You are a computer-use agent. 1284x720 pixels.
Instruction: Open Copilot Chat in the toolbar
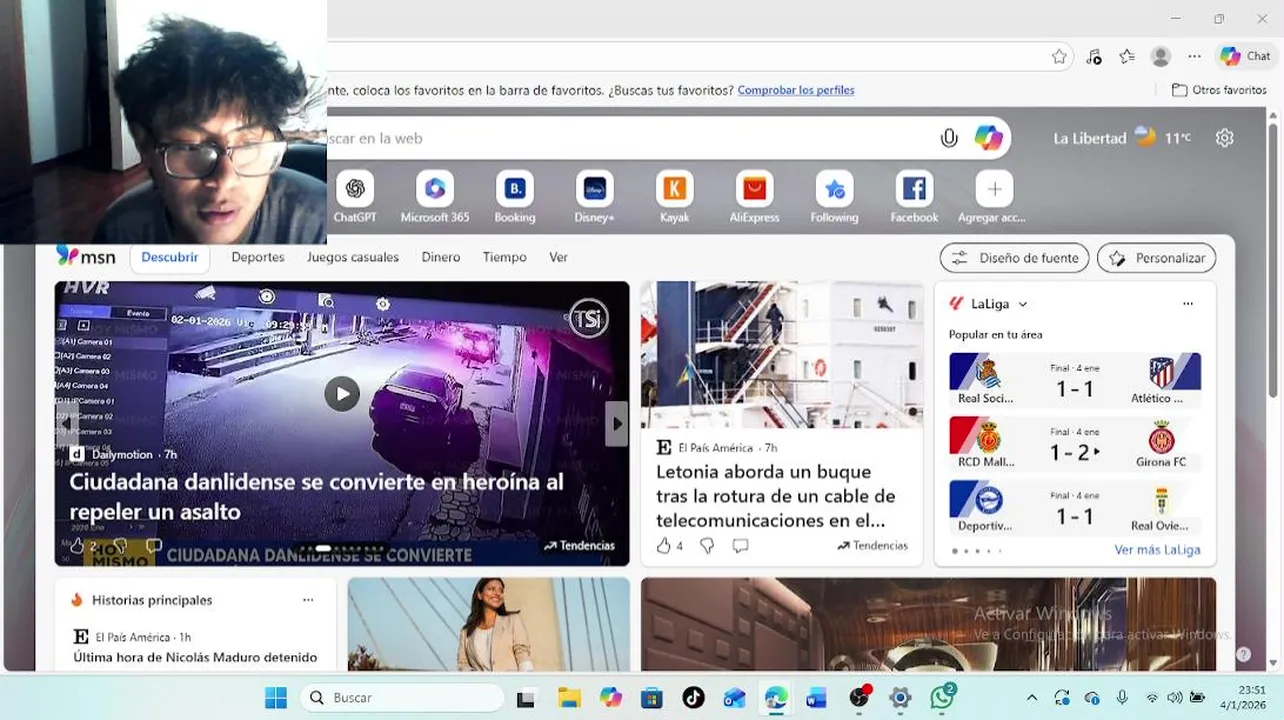click(x=1245, y=57)
